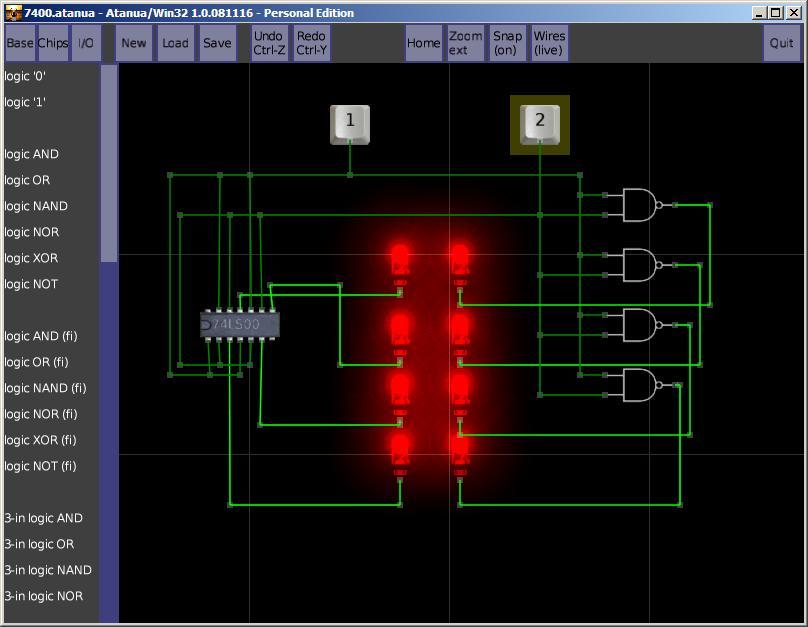This screenshot has width=808, height=627.
Task: Redo with the Redo Ctrl-Y button
Action: coord(311,43)
